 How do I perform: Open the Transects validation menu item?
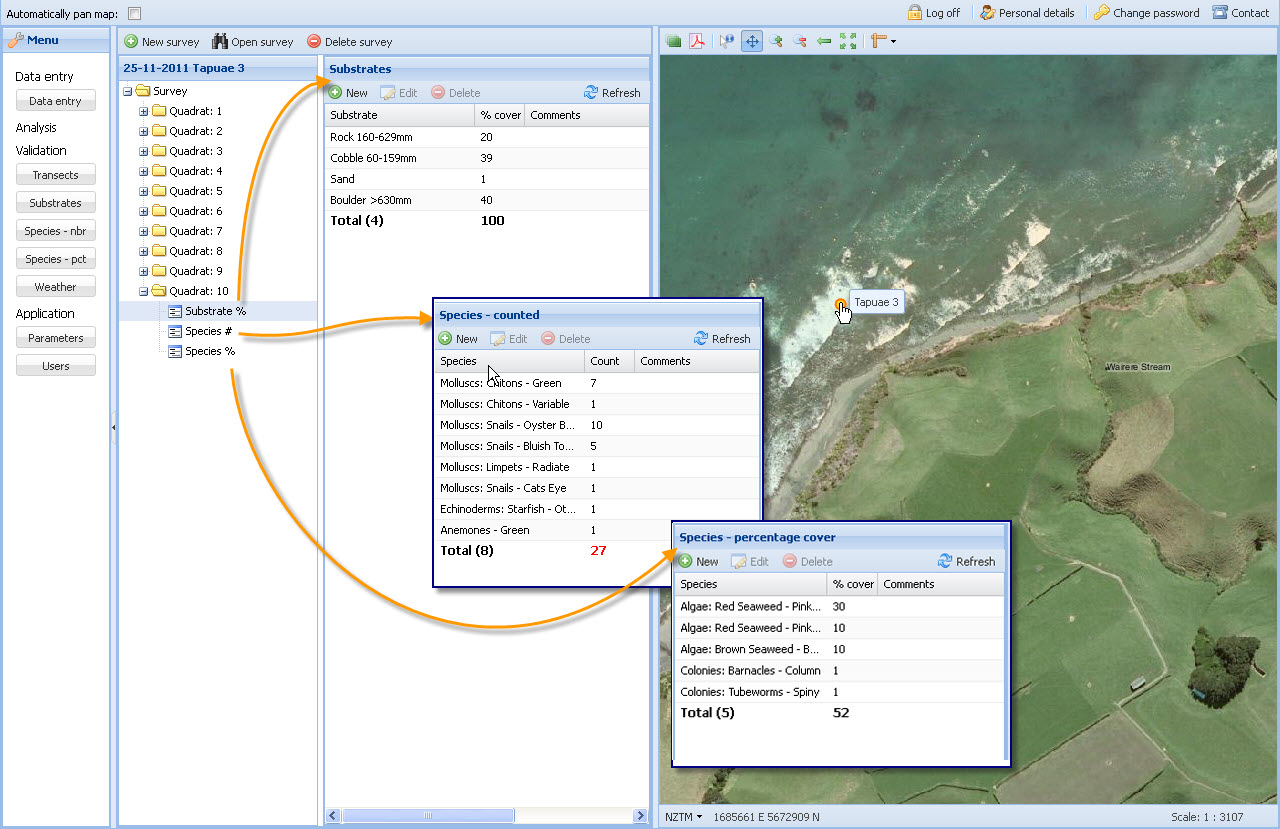55,175
